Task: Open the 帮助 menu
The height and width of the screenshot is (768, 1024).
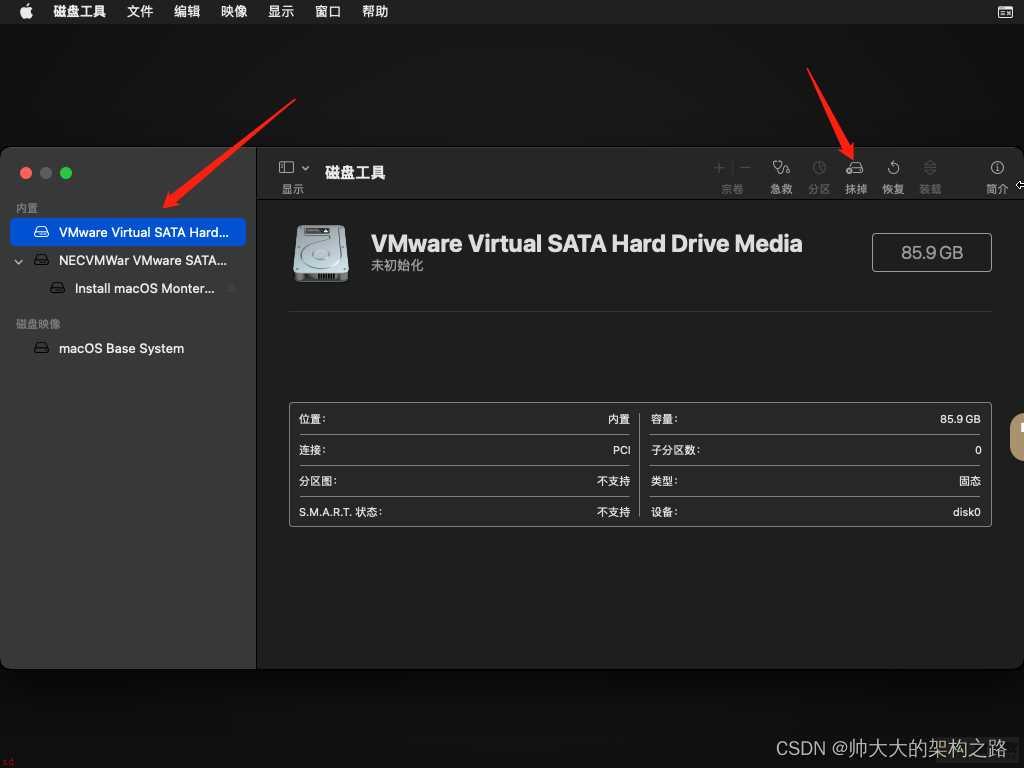Action: [x=375, y=11]
